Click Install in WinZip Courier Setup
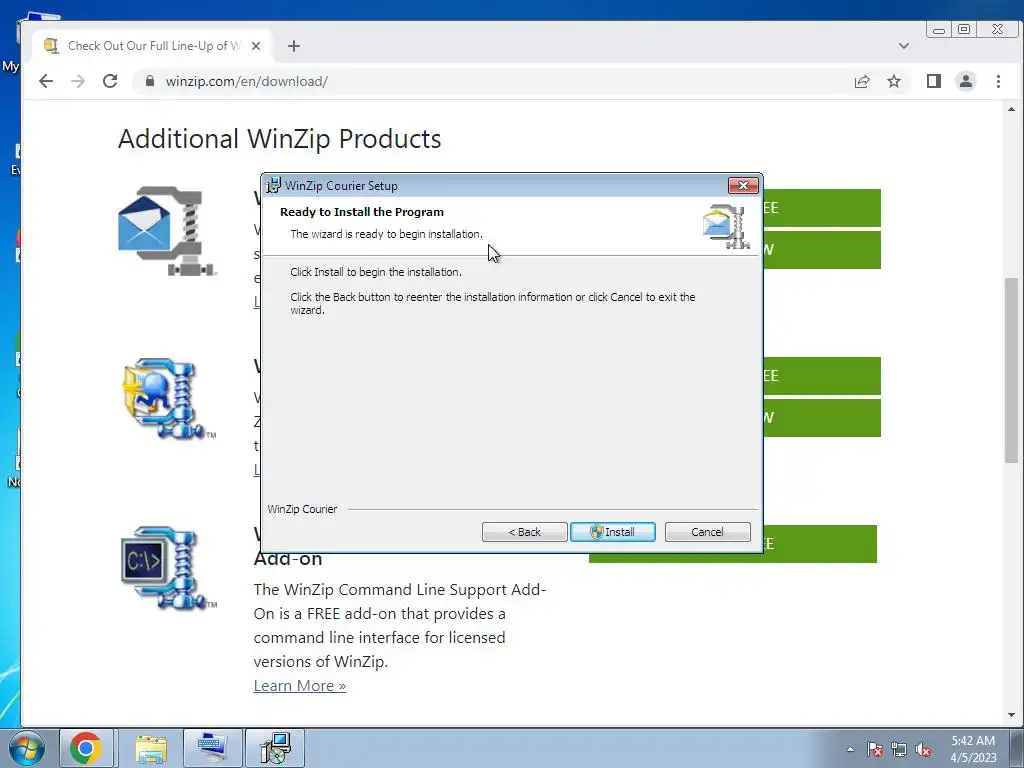1024x768 pixels. tap(613, 532)
